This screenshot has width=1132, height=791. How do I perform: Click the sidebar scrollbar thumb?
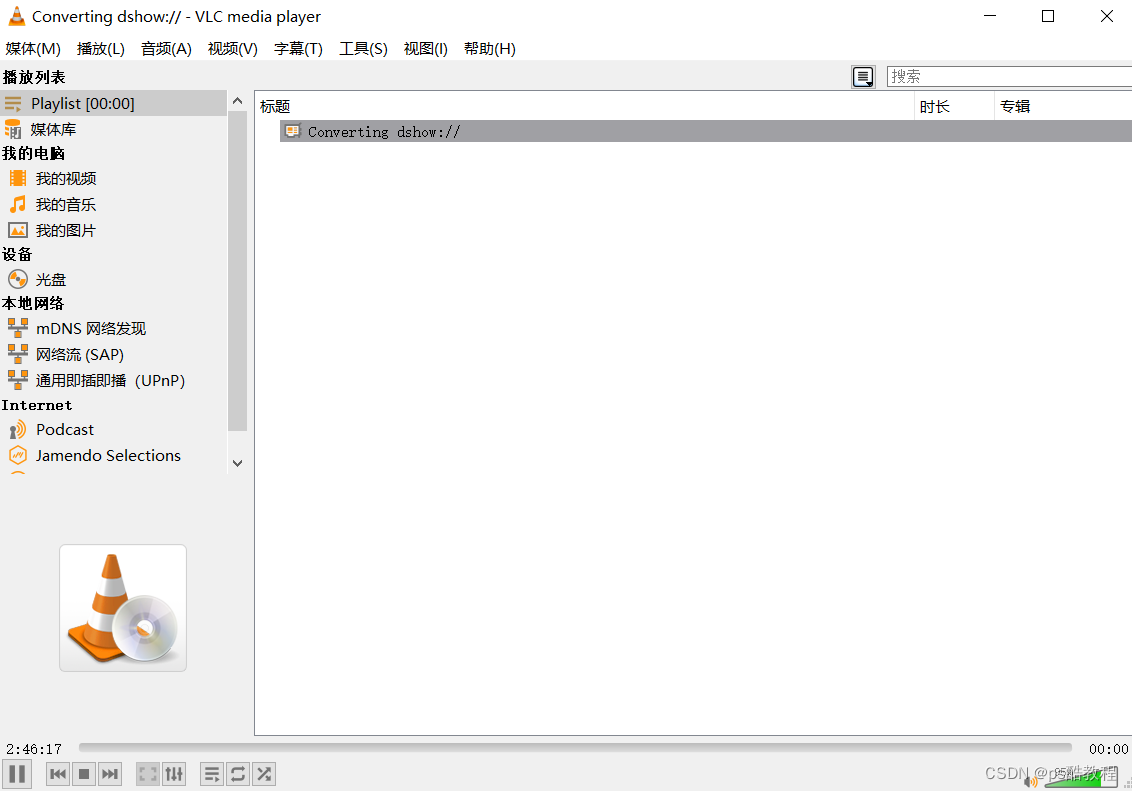[x=238, y=271]
